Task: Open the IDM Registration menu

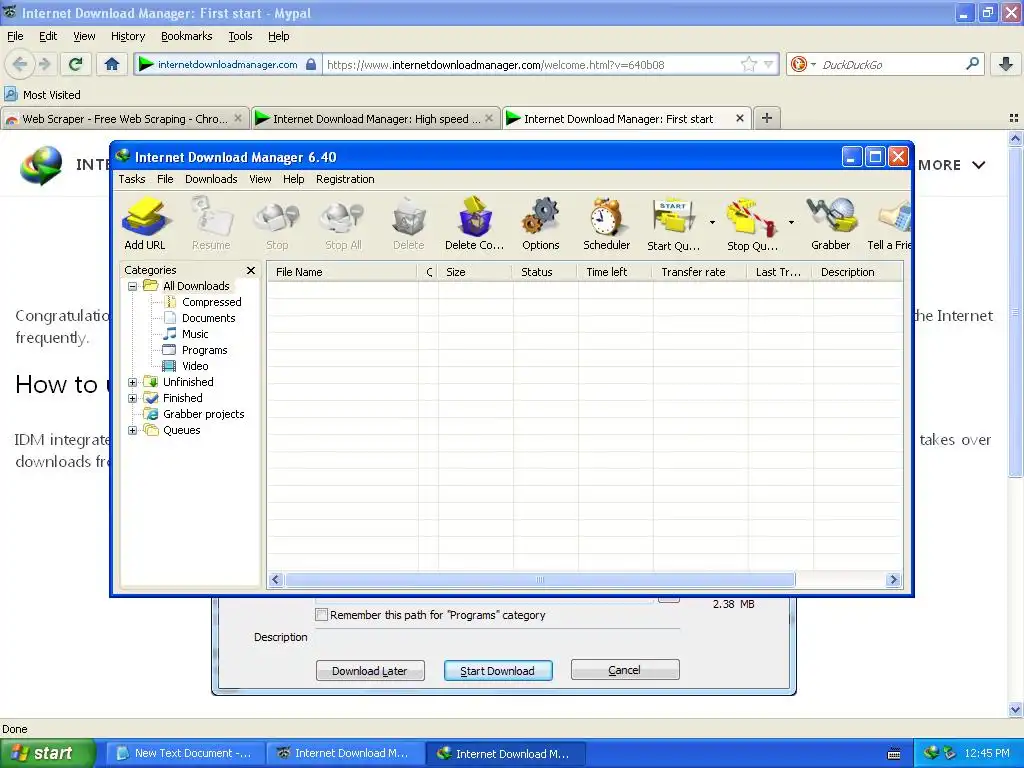Action: [345, 179]
